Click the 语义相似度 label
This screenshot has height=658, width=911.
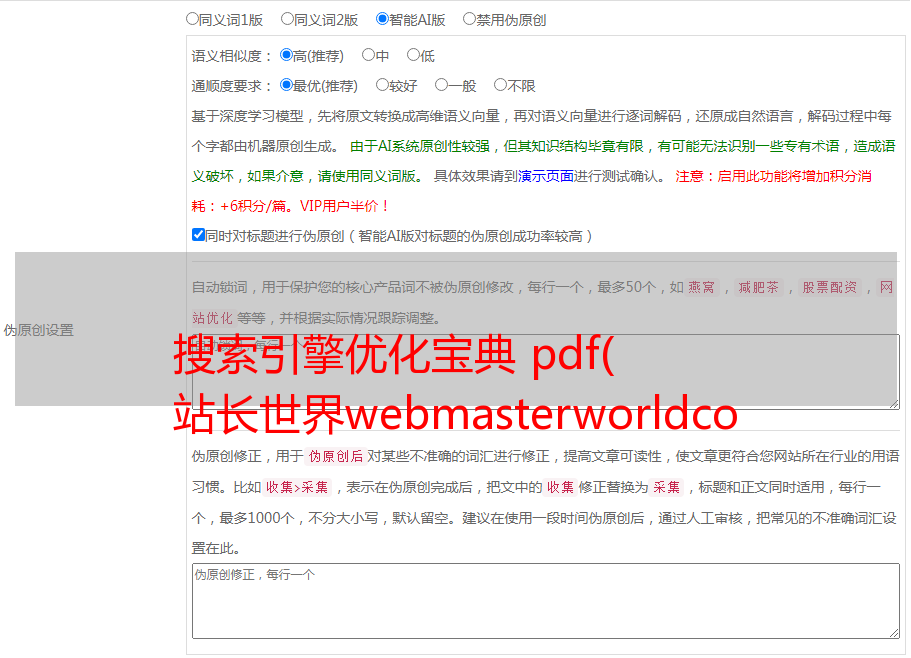coord(232,56)
